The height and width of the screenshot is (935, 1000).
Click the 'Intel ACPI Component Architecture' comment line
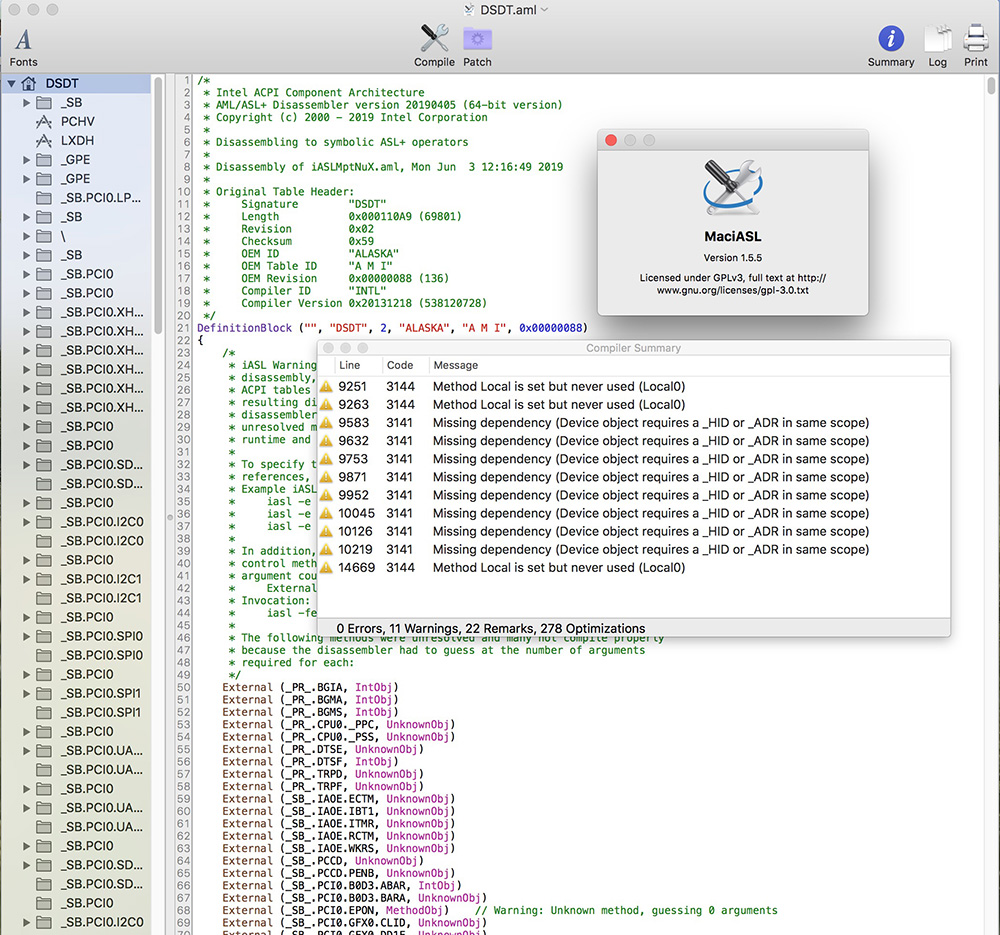(320, 92)
